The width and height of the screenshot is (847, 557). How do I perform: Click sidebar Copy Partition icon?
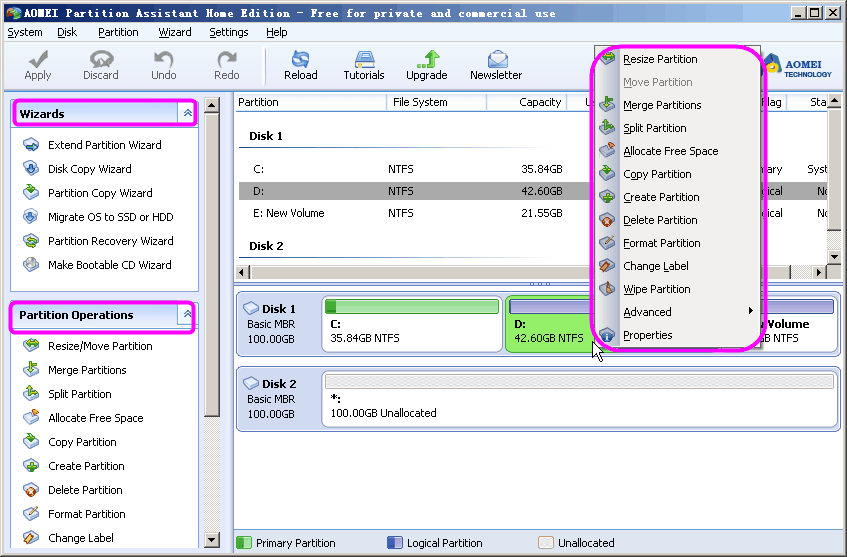click(31, 441)
